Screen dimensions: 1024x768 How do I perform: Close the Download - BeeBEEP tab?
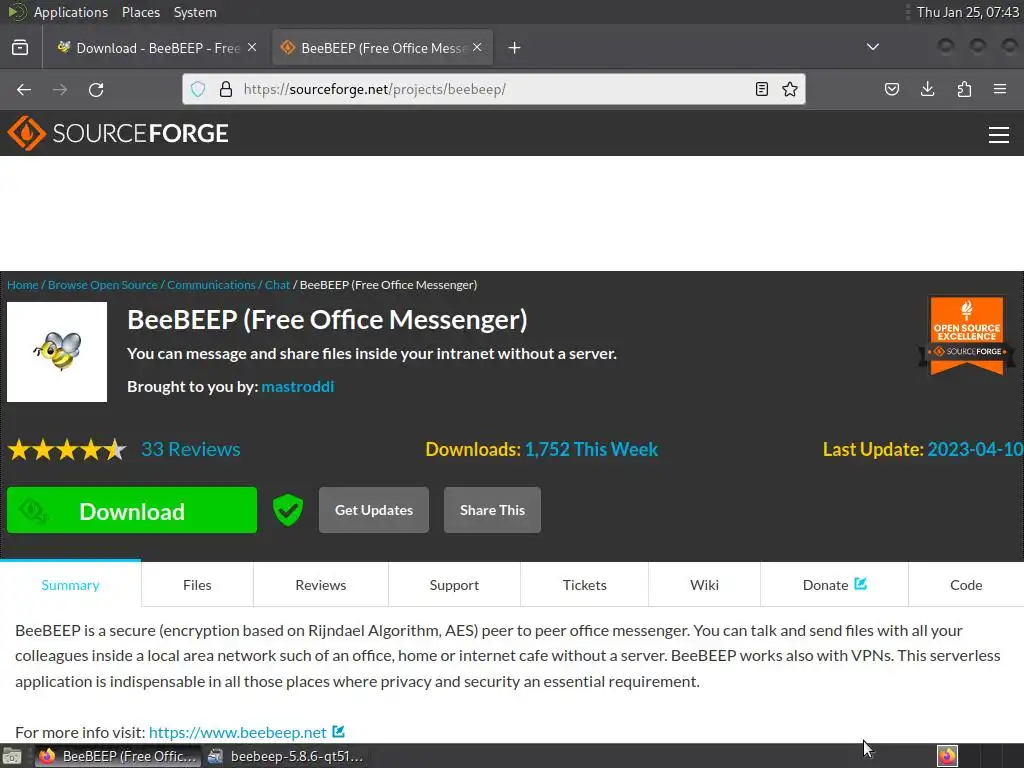pyautogui.click(x=252, y=47)
